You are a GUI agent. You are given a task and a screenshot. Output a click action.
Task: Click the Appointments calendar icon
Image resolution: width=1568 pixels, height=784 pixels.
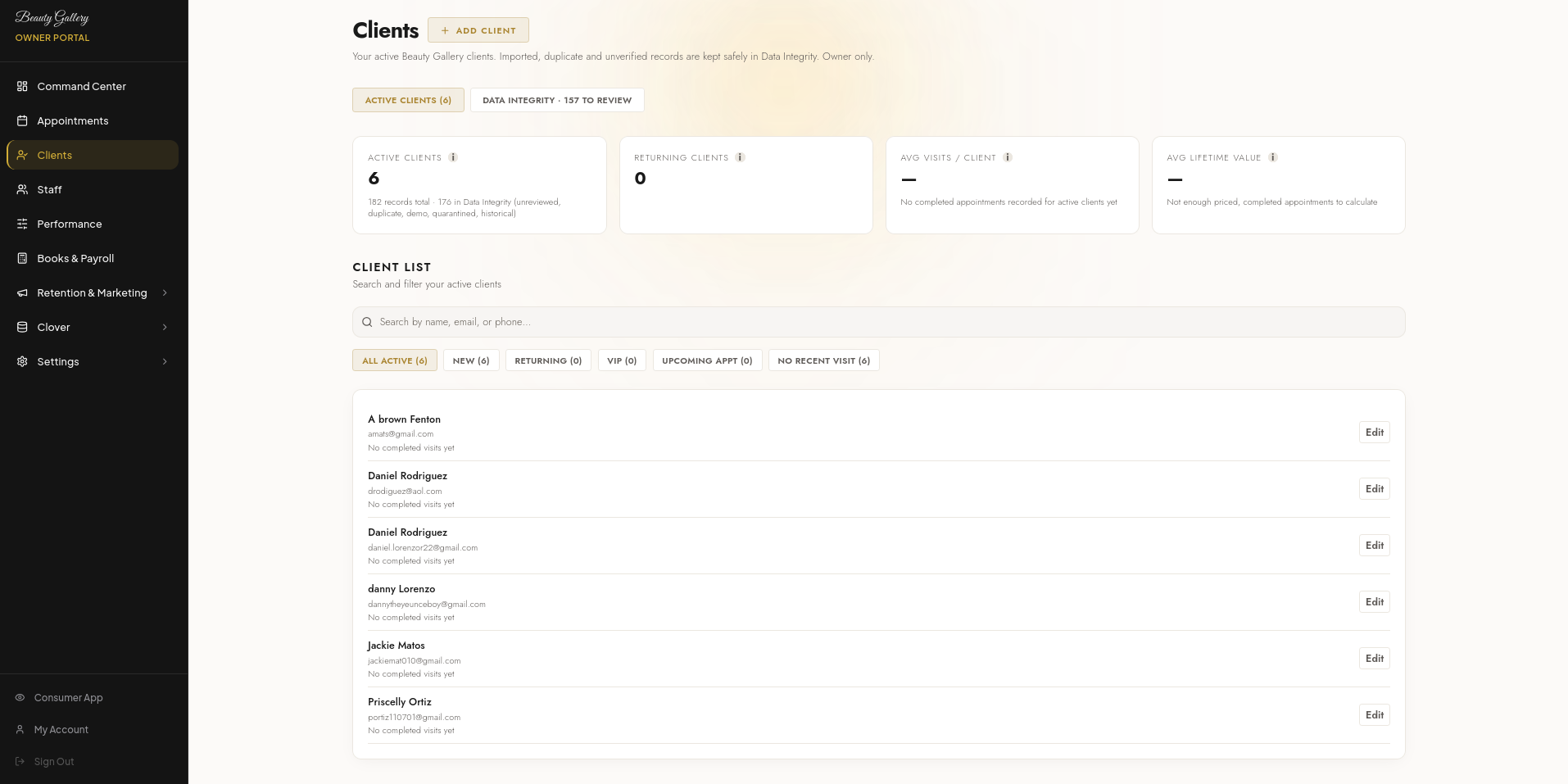click(22, 120)
